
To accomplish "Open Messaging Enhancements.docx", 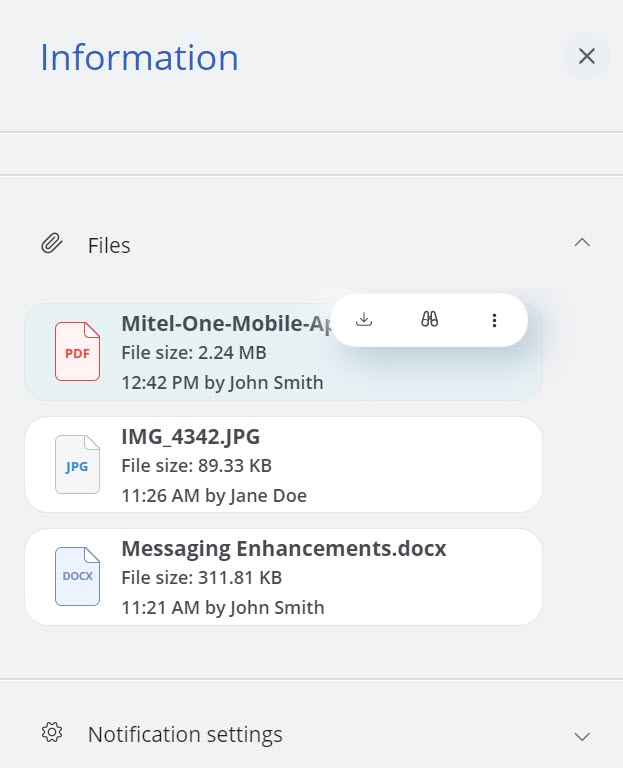I will 283,549.
